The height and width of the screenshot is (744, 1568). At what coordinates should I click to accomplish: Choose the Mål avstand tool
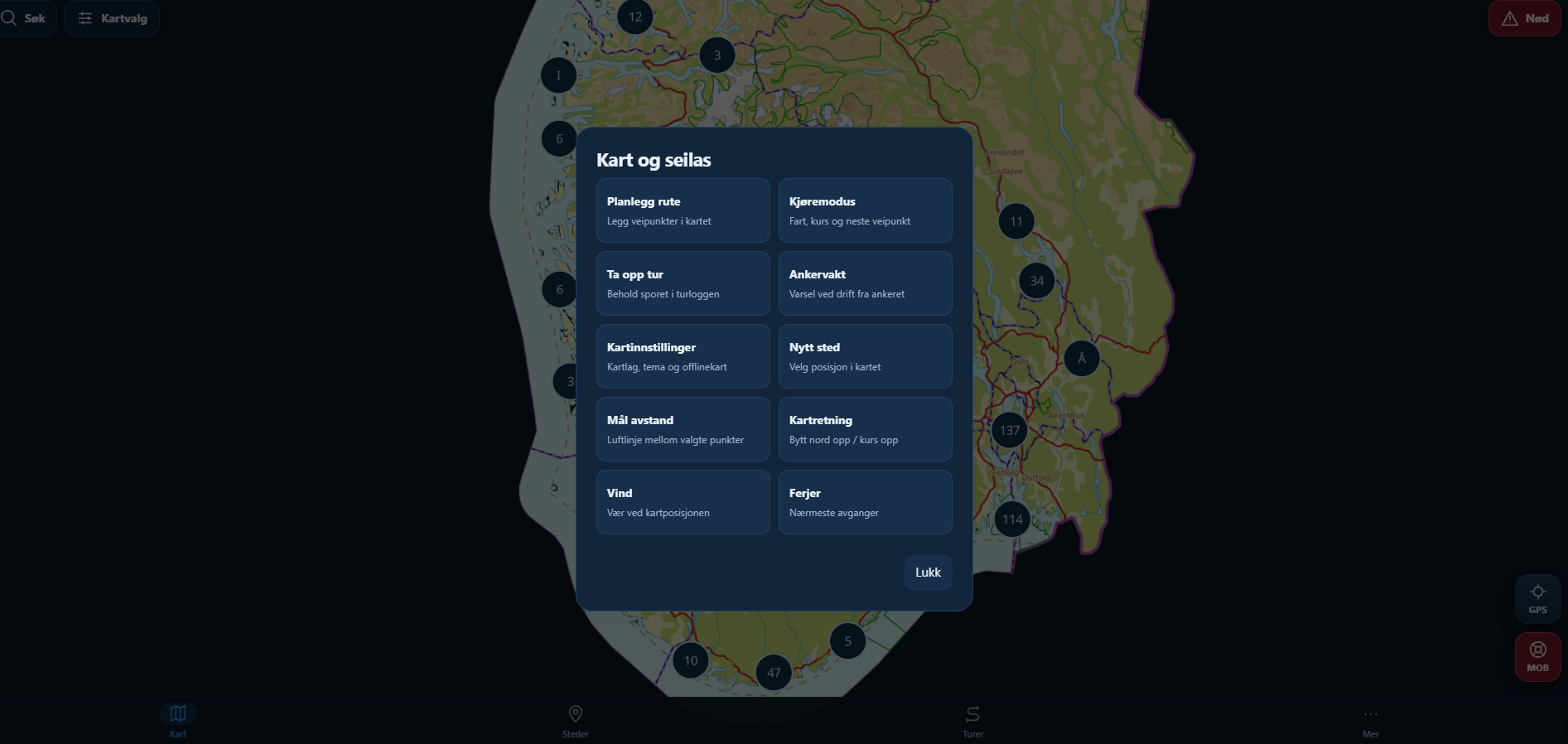(x=683, y=429)
